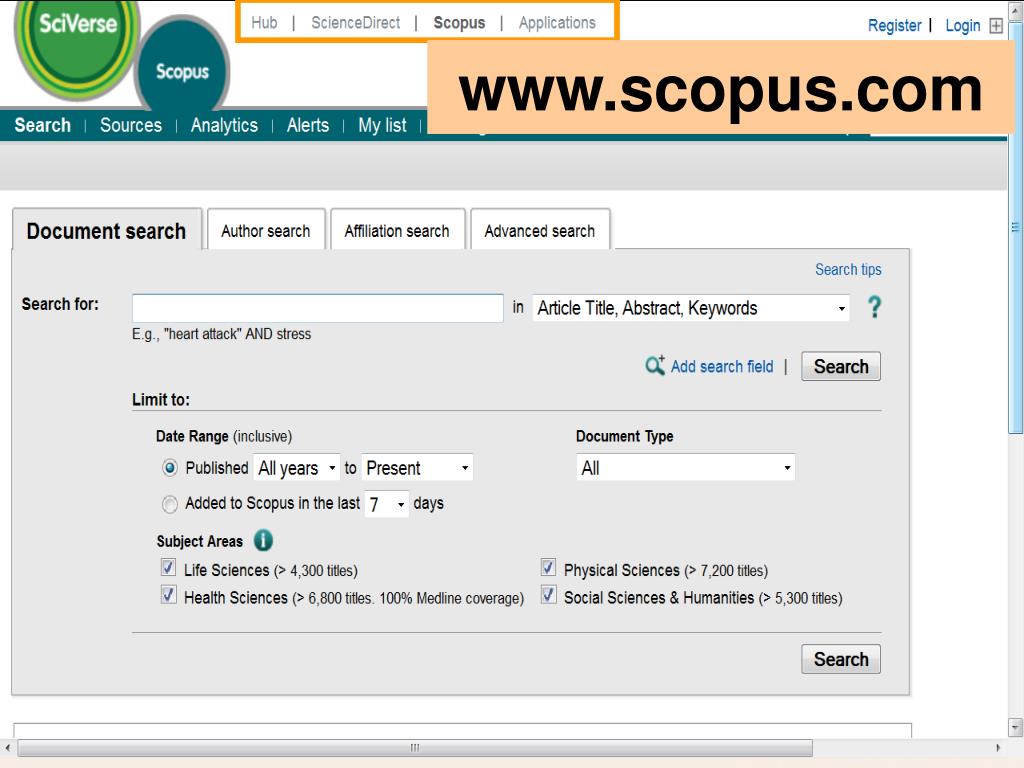Viewport: 1024px width, 768px height.
Task: Switch to the Advanced search tab
Action: 540,231
